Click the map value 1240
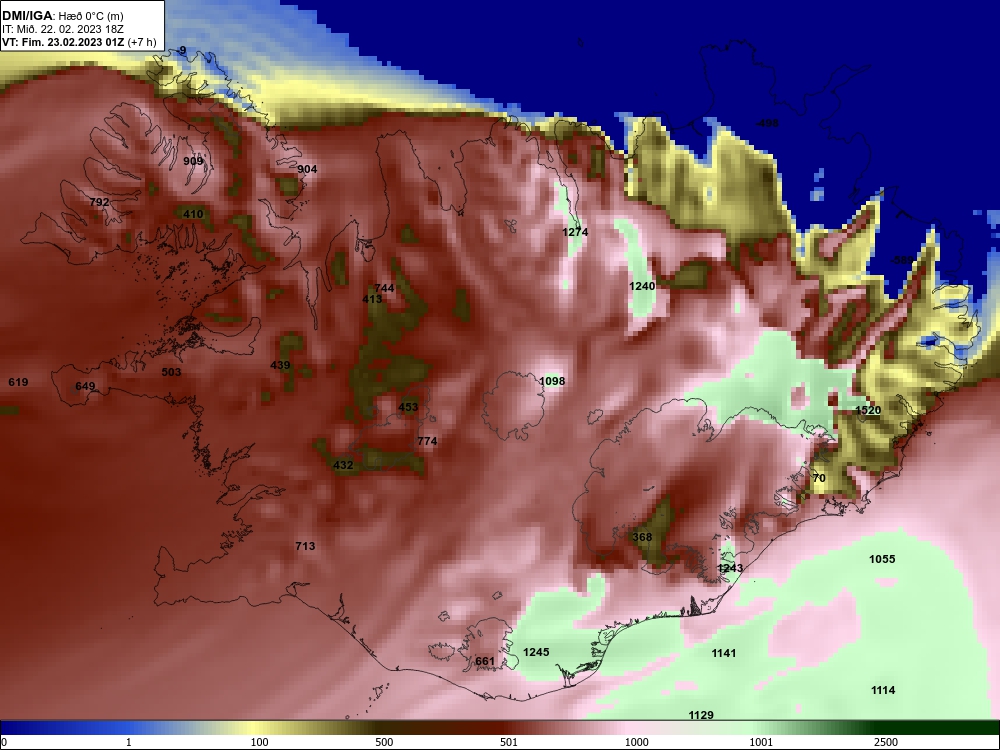Viewport: 1000px width, 750px height. pyautogui.click(x=642, y=286)
